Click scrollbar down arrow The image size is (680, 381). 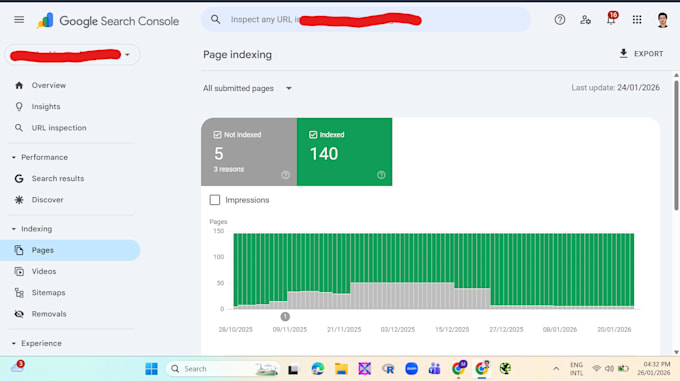pos(676,352)
